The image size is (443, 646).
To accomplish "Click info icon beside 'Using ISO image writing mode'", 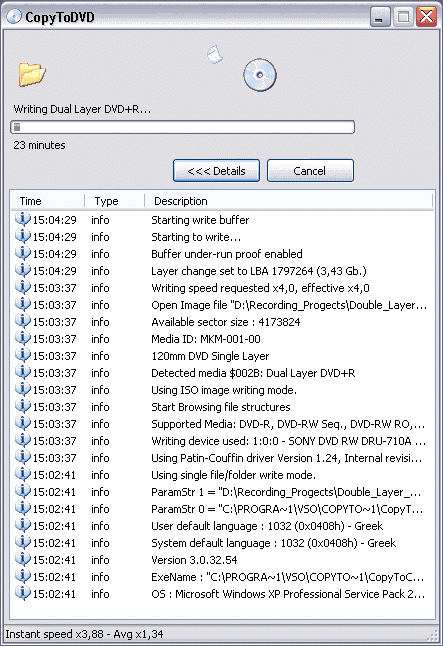I will 23,389.
